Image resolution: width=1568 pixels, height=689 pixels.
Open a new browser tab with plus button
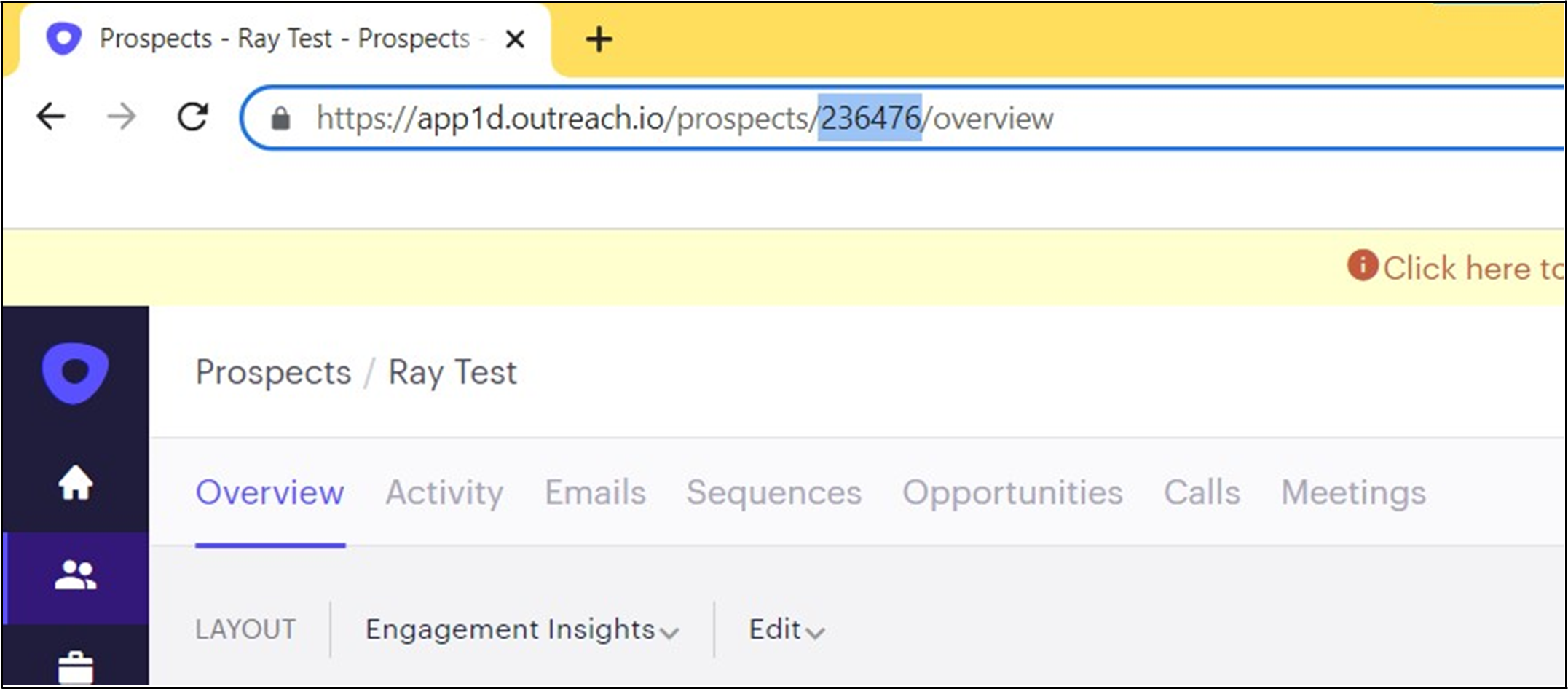pos(599,40)
